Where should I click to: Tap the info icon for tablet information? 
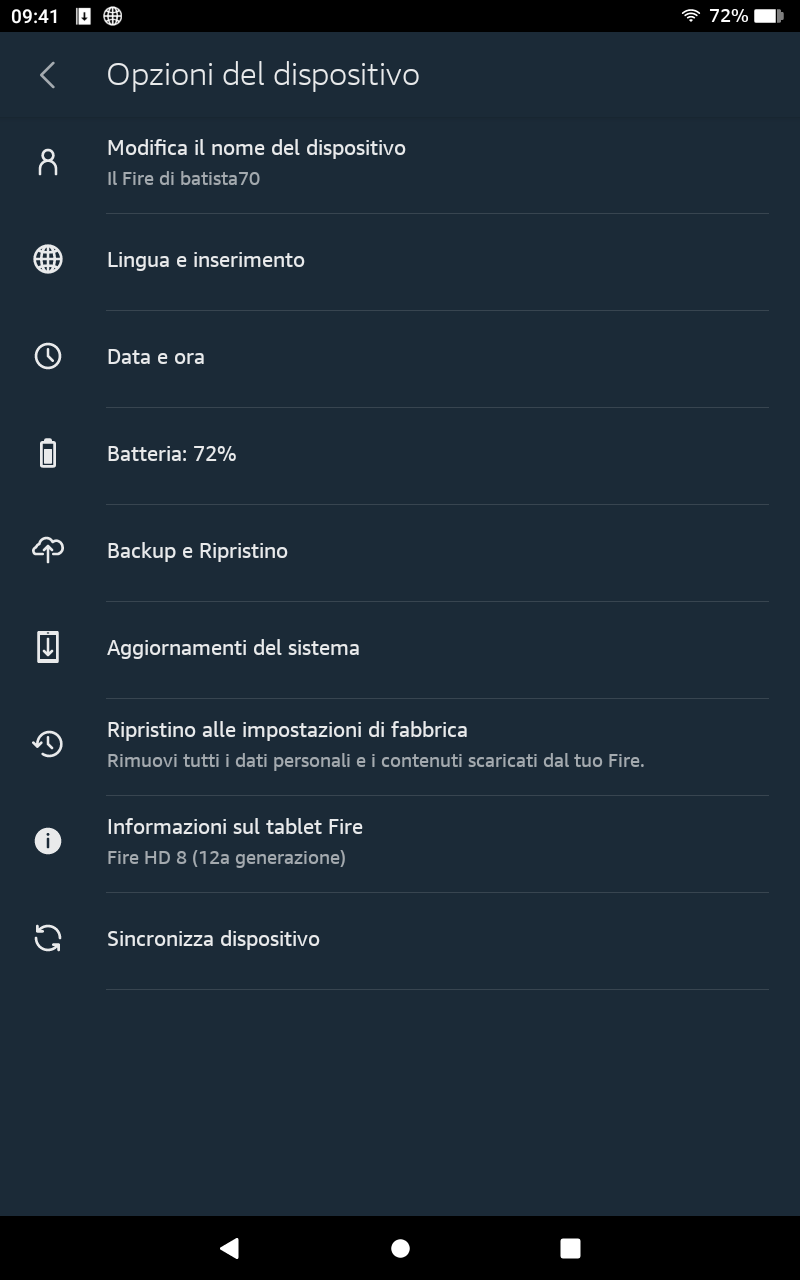click(x=47, y=842)
